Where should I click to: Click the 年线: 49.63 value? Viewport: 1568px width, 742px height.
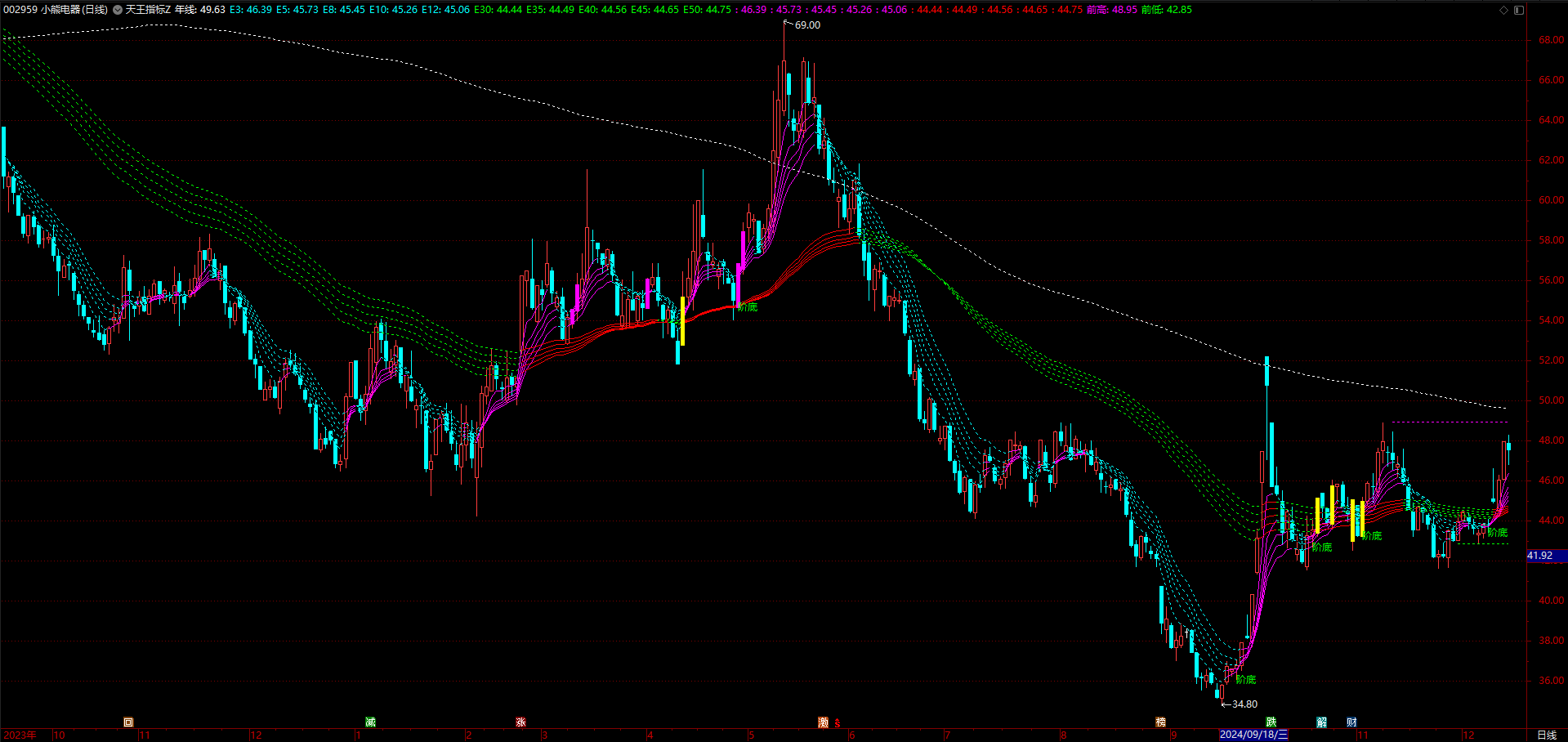[x=200, y=10]
